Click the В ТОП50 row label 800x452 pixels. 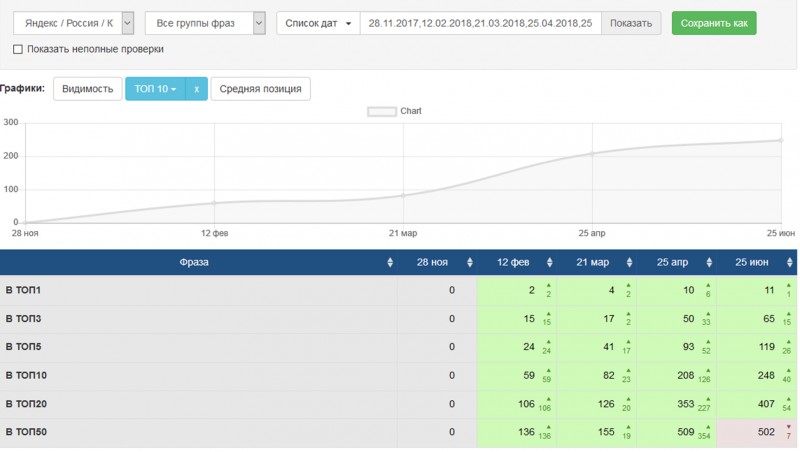point(26,432)
